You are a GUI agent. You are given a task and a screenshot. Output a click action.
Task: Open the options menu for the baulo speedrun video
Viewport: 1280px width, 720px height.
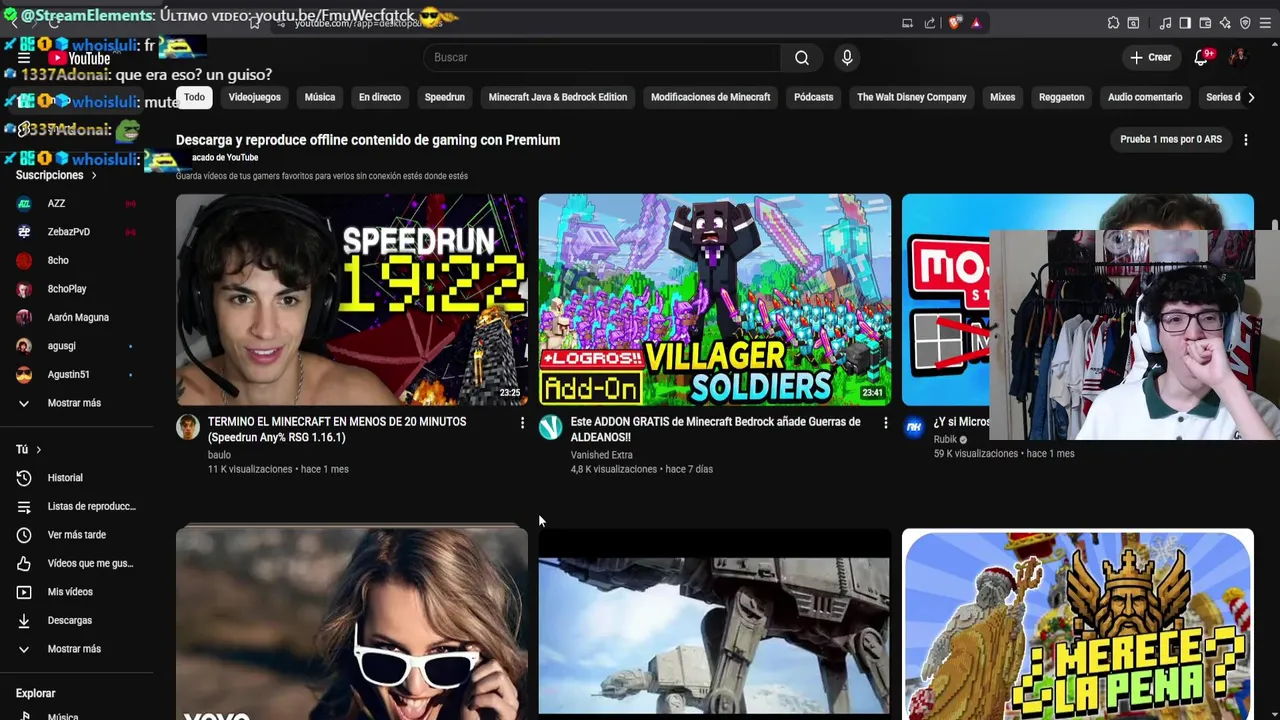(x=522, y=423)
